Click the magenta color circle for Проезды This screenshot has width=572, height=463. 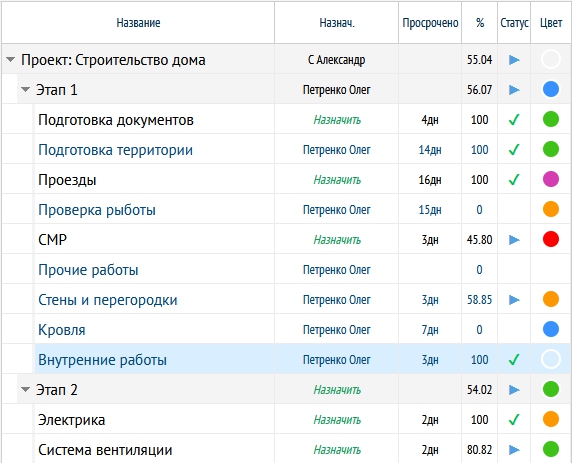coord(551,179)
